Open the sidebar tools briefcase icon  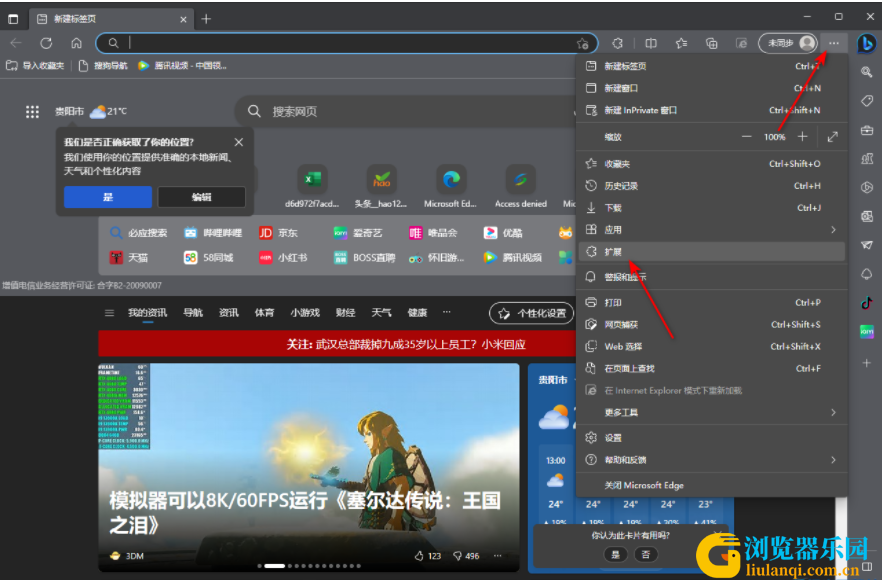tap(867, 131)
